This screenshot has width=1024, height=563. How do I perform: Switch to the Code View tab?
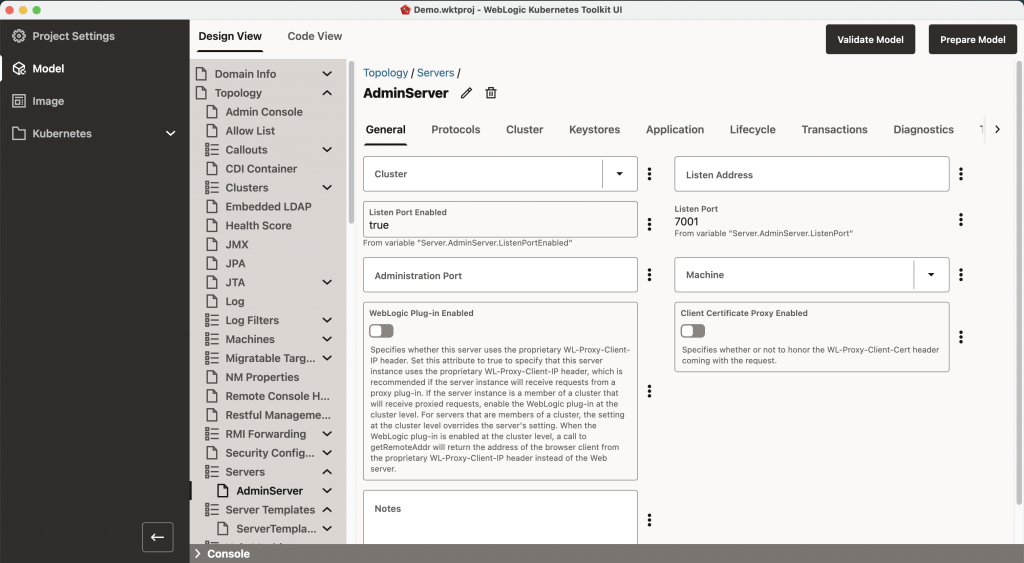315,37
